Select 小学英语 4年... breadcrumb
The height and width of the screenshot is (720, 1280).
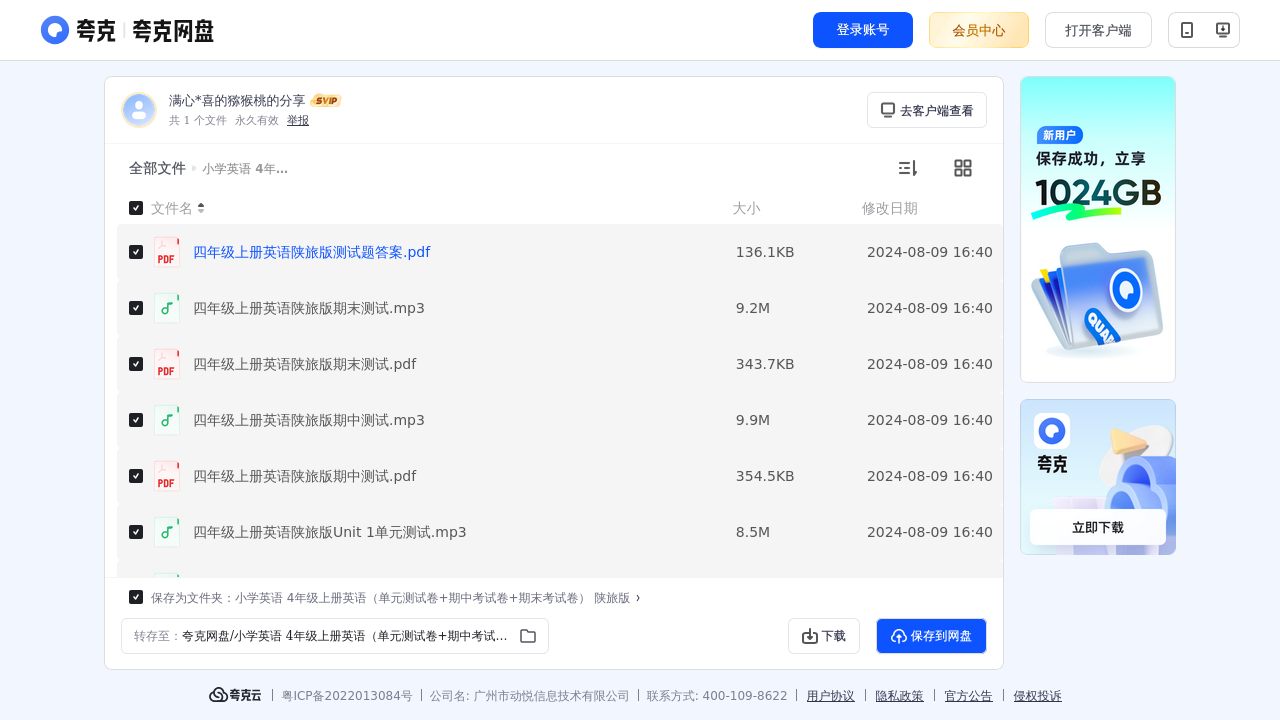[245, 169]
